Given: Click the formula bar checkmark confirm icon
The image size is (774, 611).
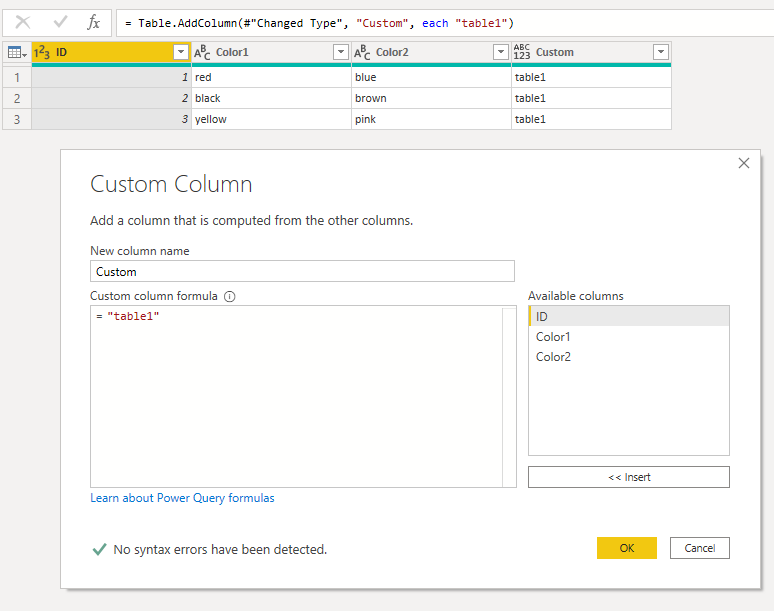Looking at the screenshot, I should [60, 22].
